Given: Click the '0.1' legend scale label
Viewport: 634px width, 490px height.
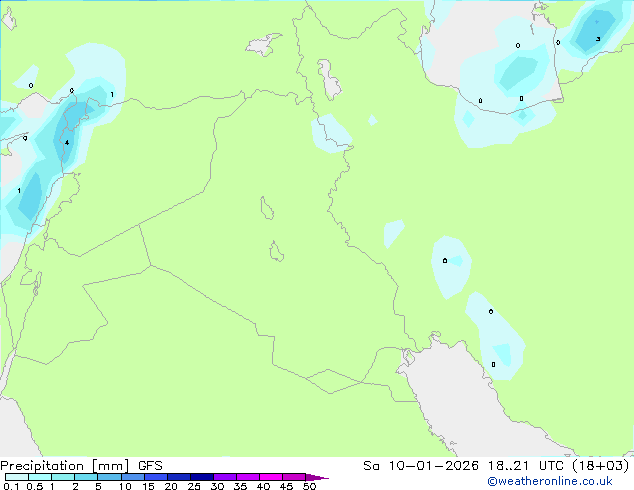Looking at the screenshot, I should pos(11,486).
